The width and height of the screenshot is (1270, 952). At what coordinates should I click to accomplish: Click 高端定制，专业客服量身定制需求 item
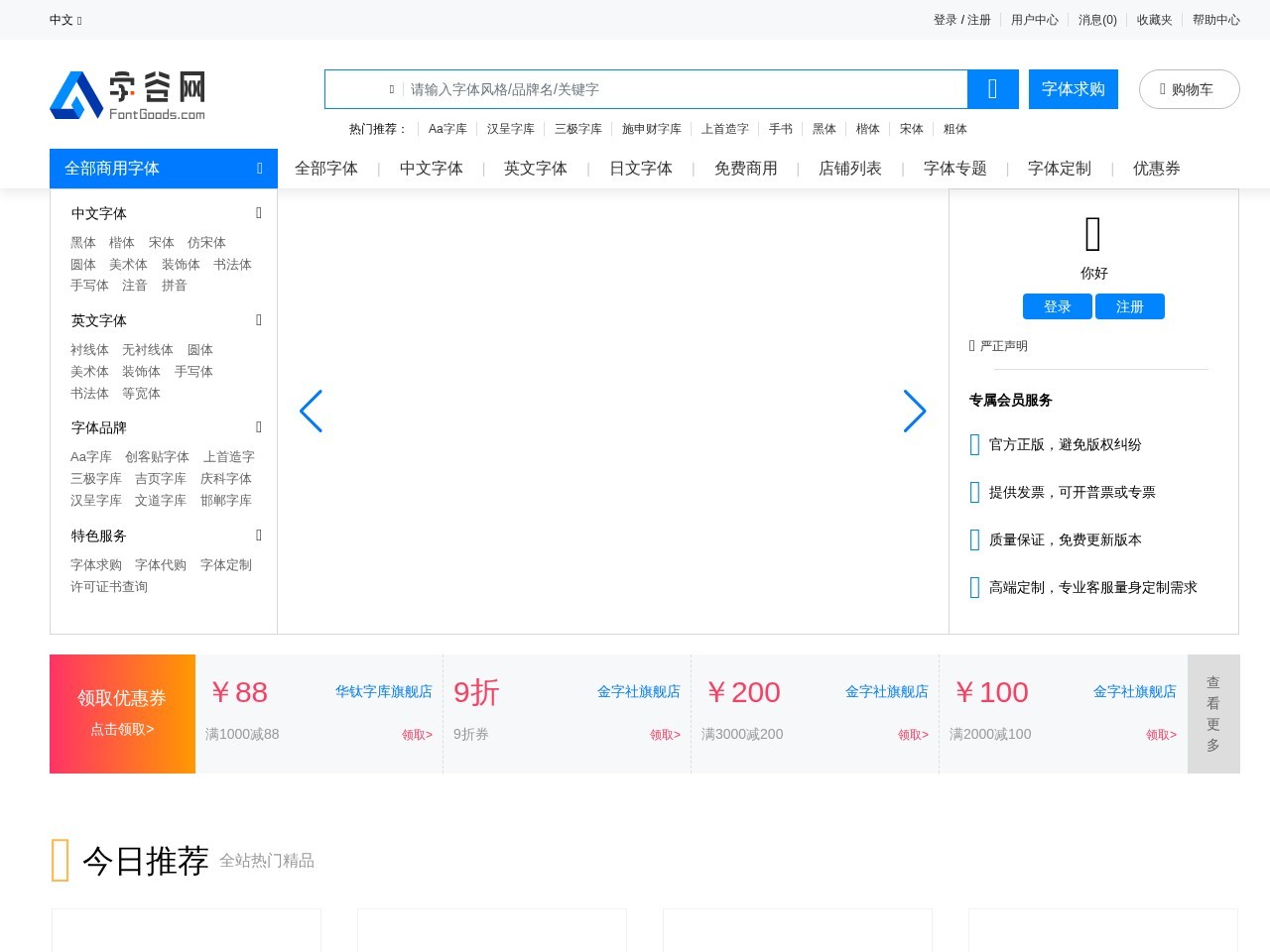1083,587
